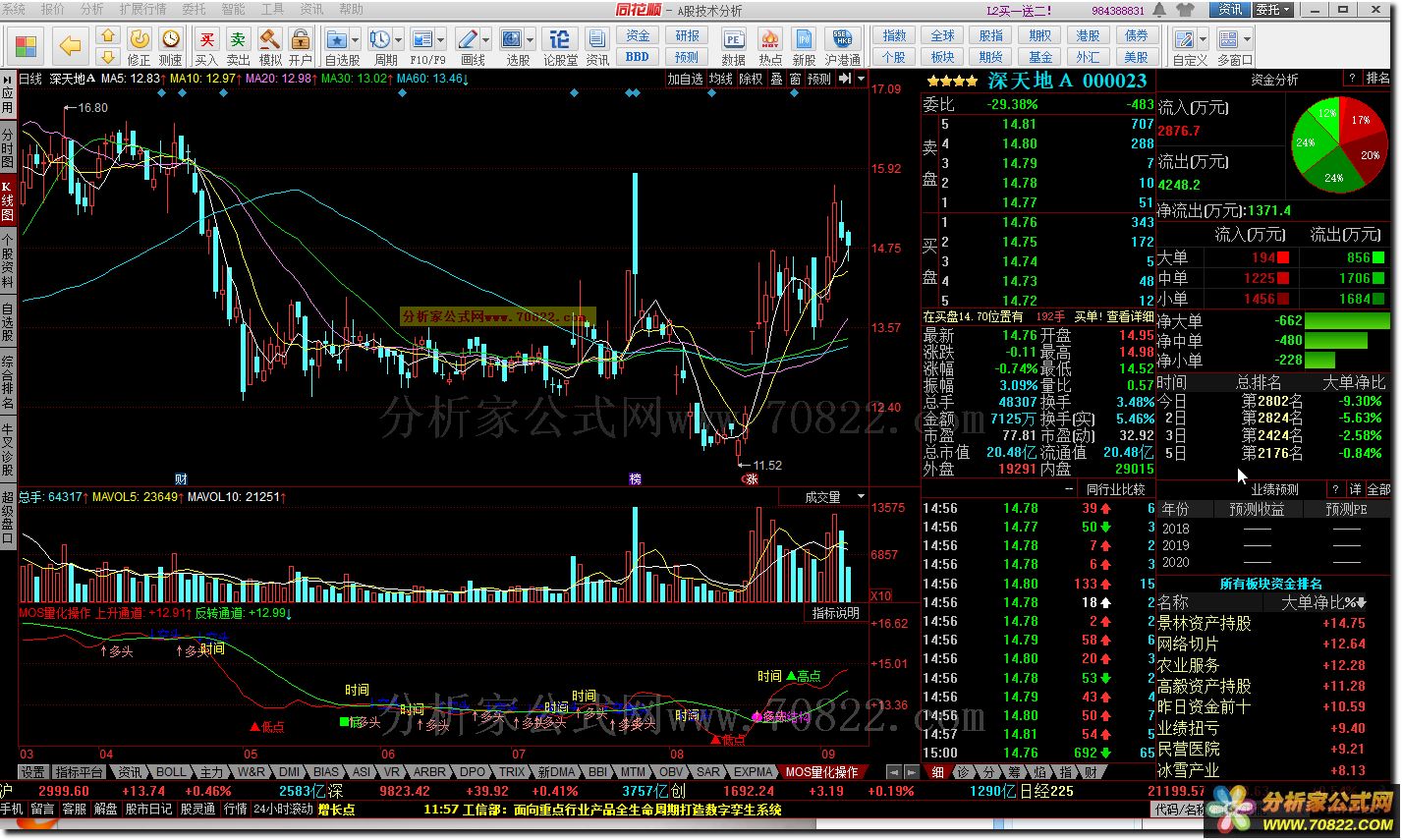Viewport: 1402px width, 840px height.
Task: Toggle 除权 ex-rights adjustment
Action: tap(751, 79)
